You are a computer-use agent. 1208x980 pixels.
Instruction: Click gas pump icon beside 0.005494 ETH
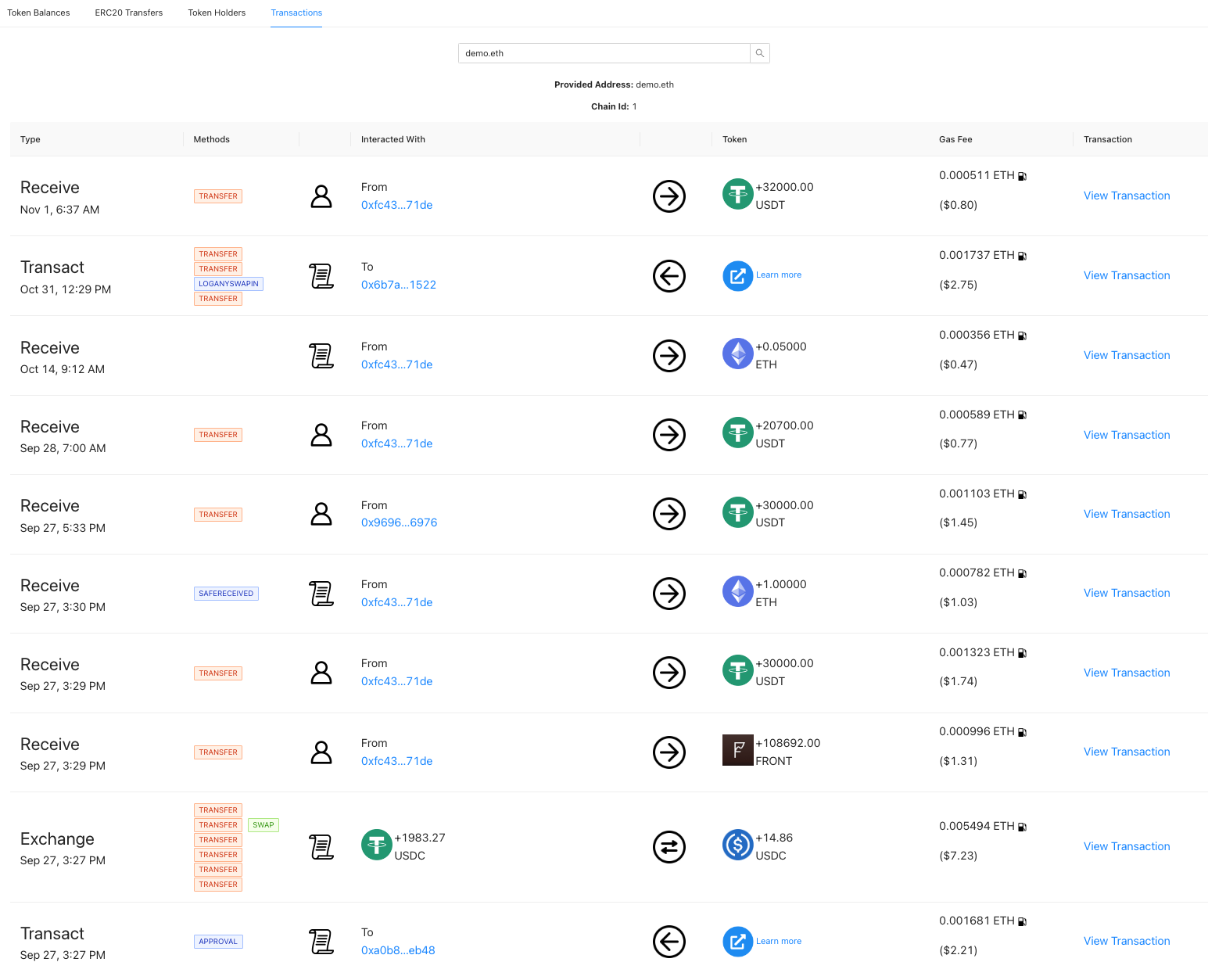click(x=1022, y=827)
